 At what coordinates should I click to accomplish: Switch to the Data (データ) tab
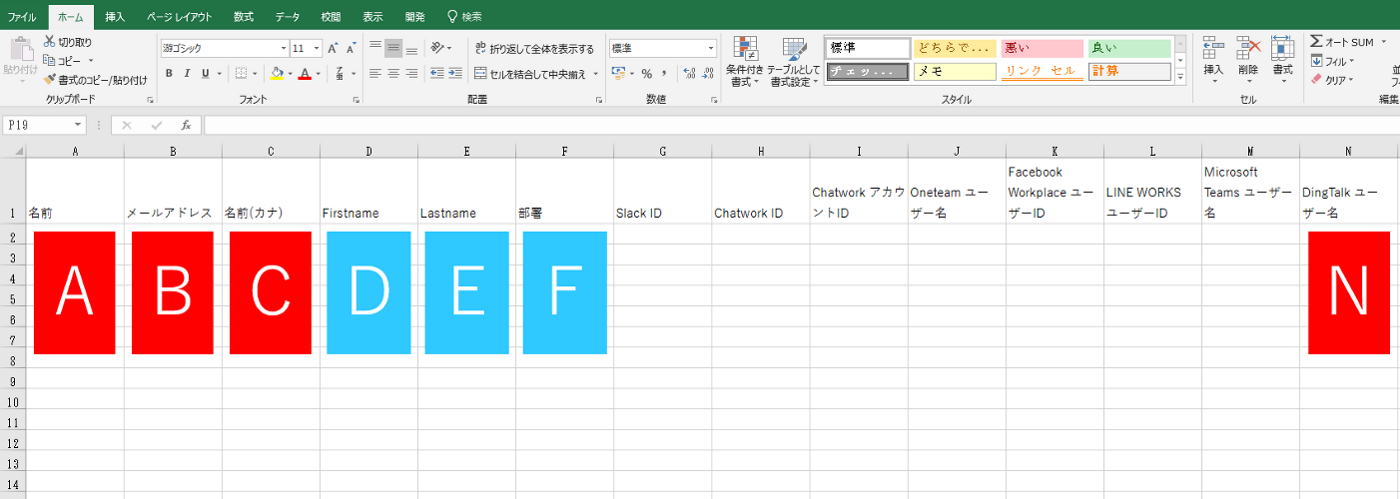pyautogui.click(x=287, y=17)
